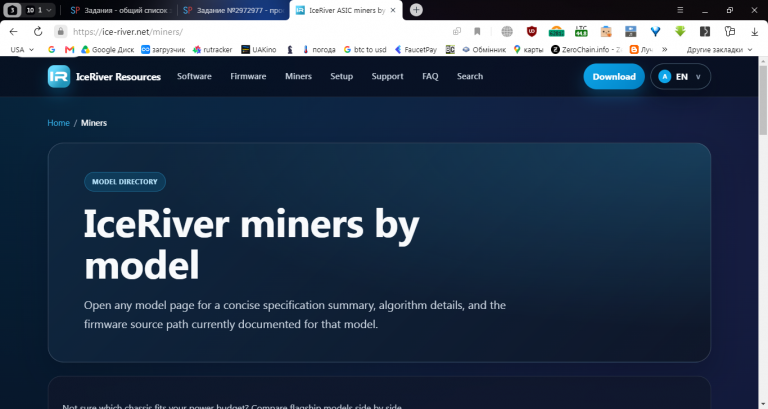
Task: Expand the EN language selector
Action: click(680, 76)
